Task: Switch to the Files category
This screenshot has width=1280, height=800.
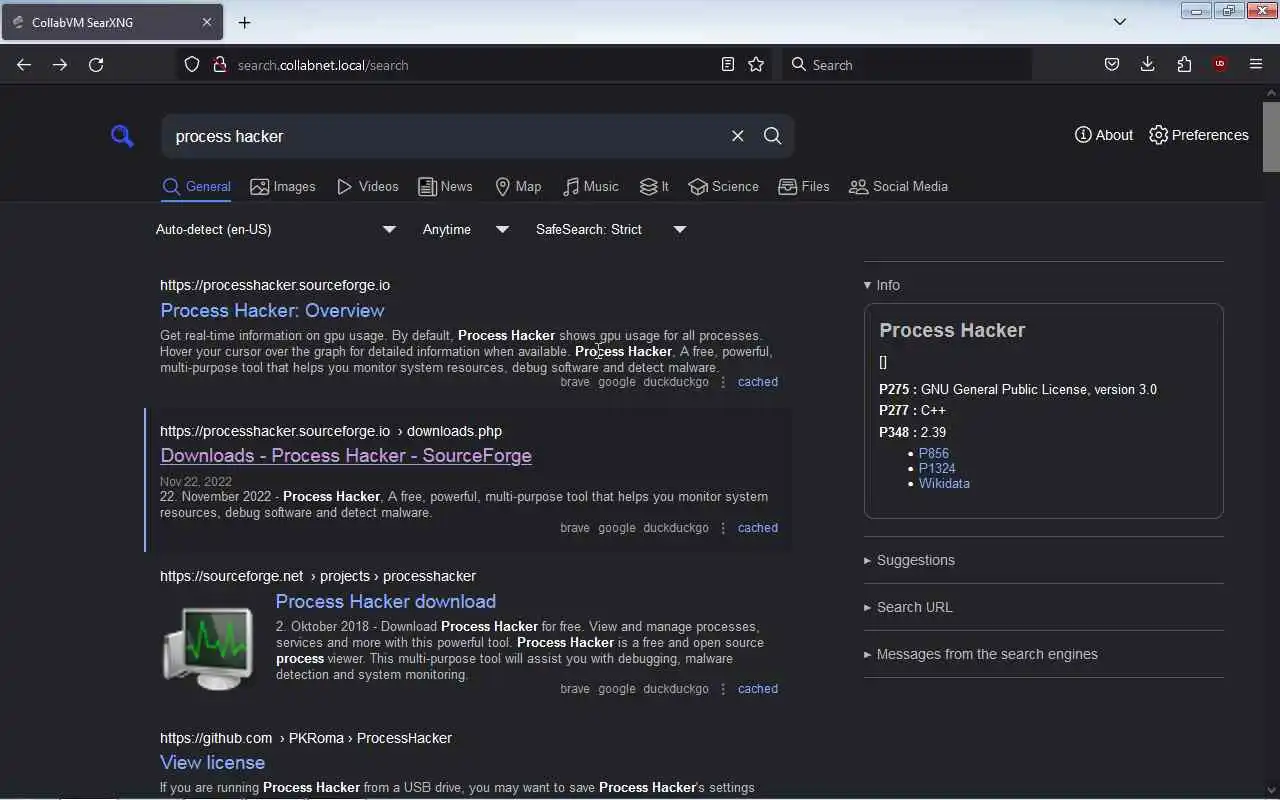Action: coord(804,187)
